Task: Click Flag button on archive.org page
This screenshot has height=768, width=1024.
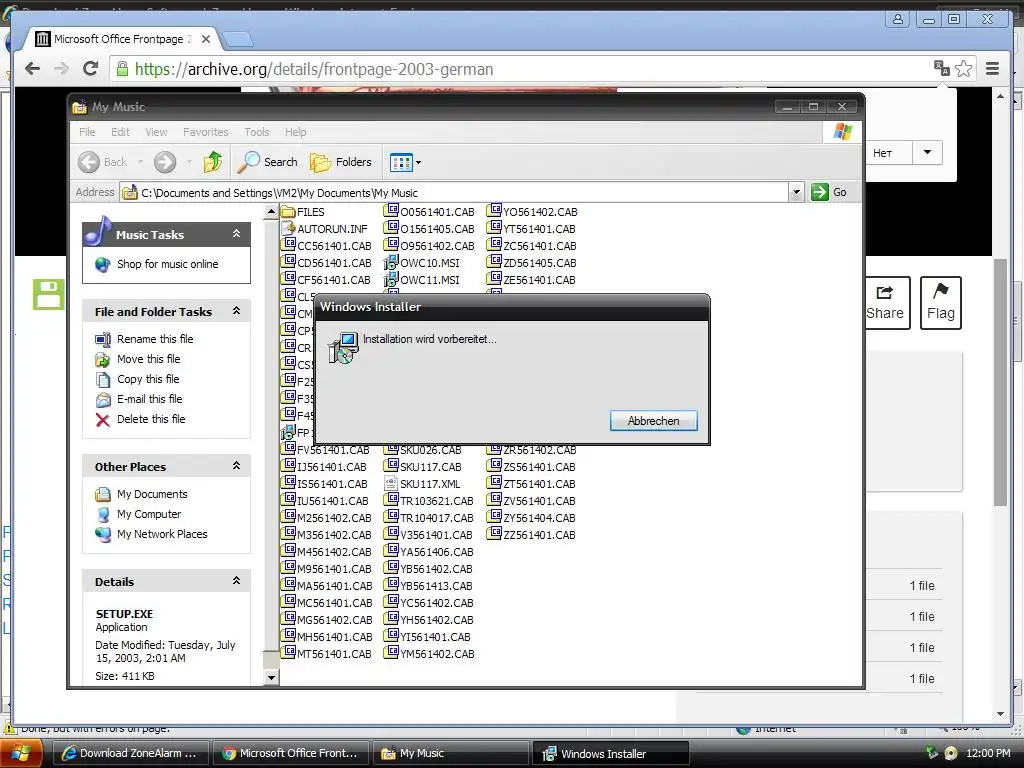Action: (x=940, y=303)
